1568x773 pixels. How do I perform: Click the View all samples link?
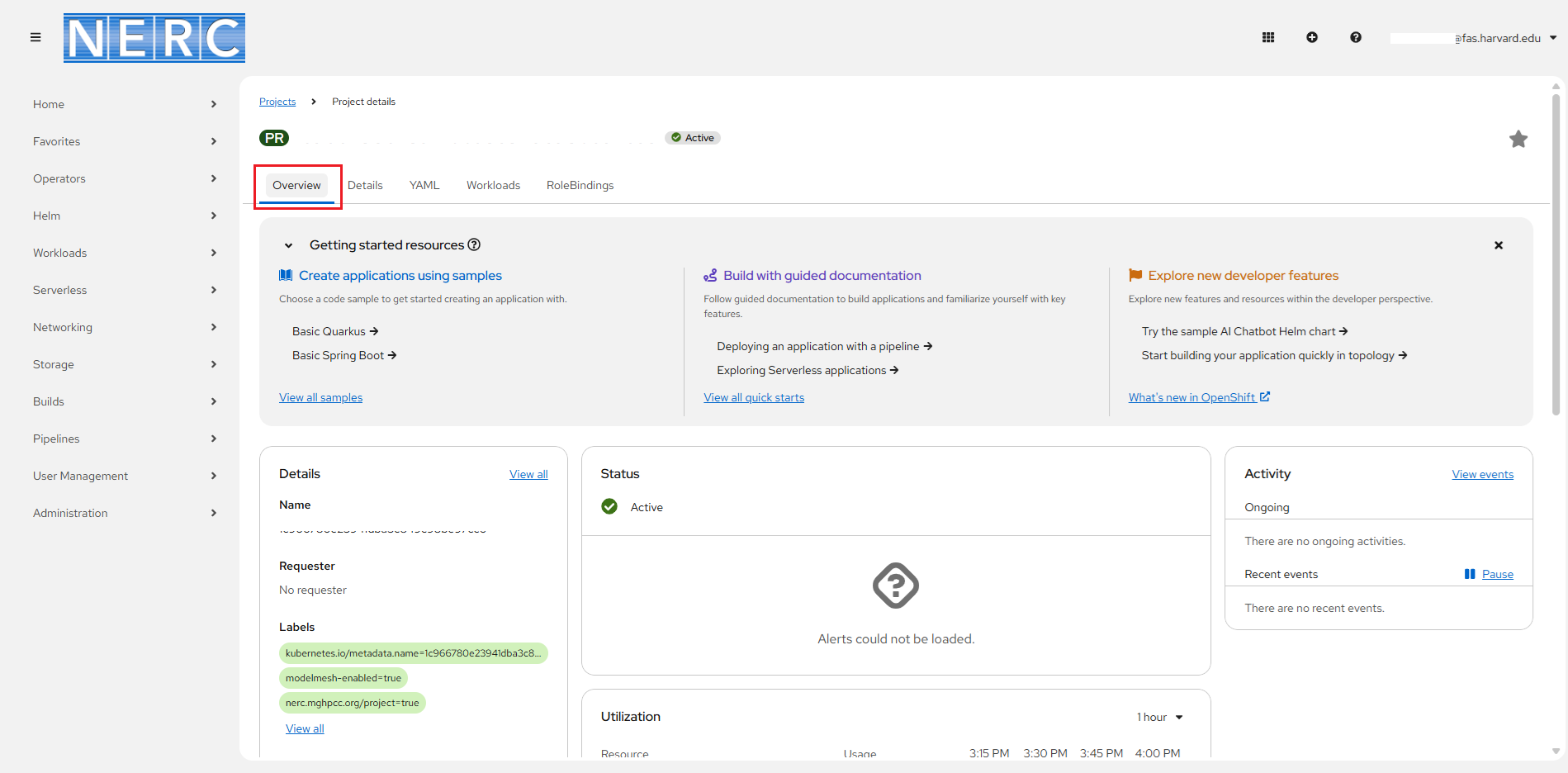320,397
